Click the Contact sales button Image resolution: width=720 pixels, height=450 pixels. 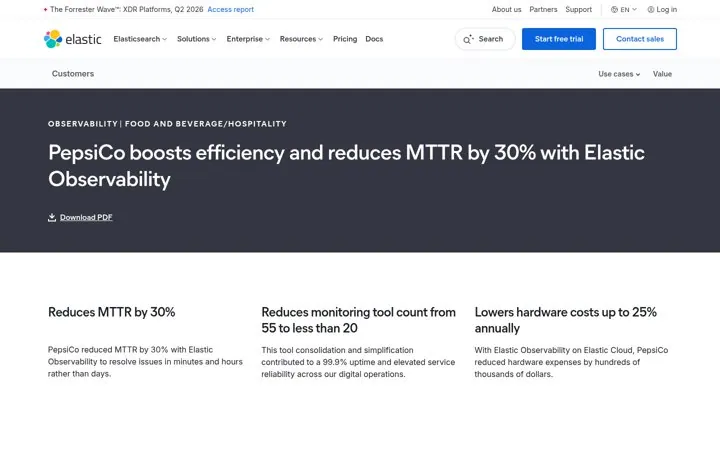(x=640, y=39)
